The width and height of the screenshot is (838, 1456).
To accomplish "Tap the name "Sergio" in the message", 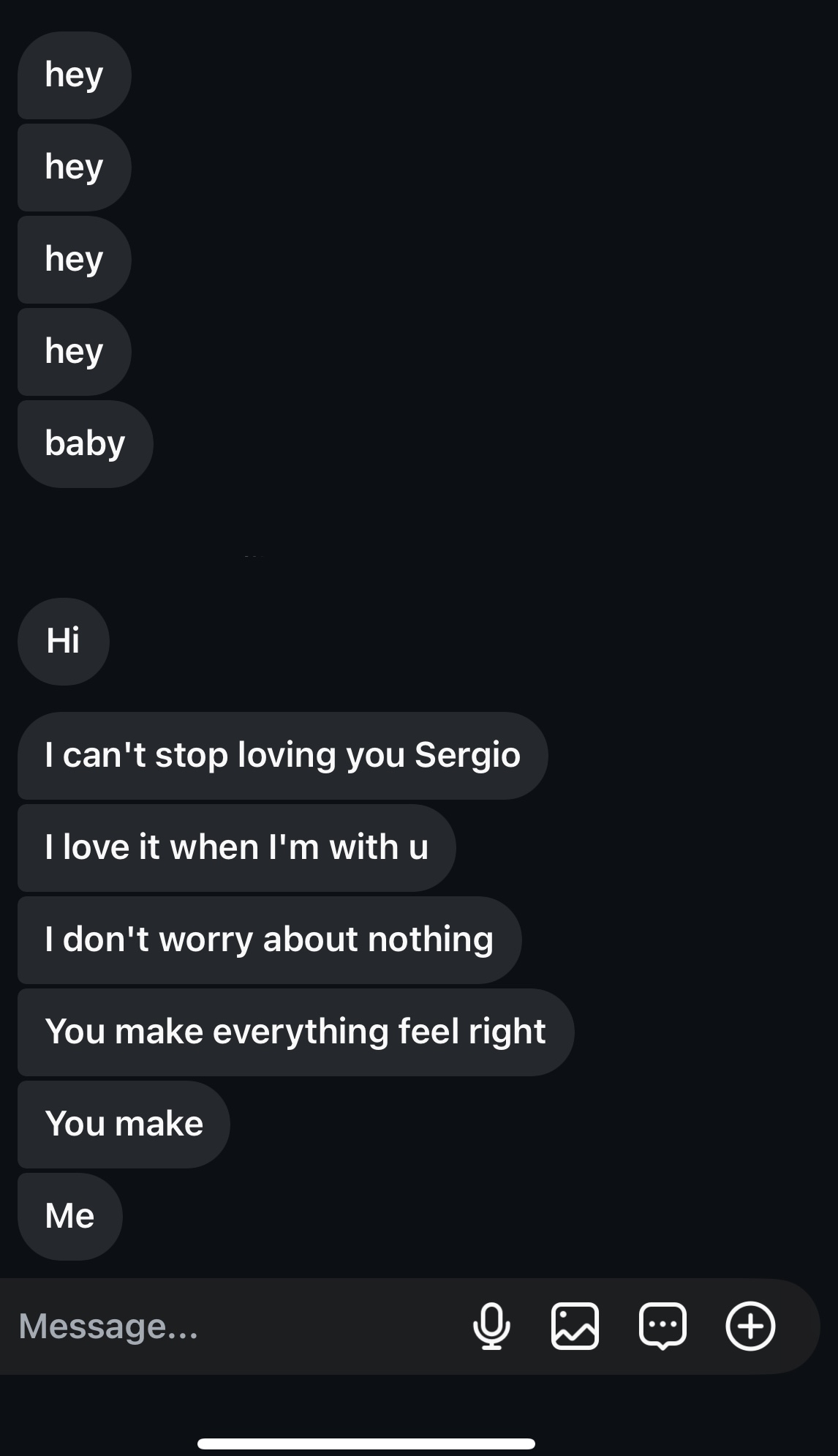I will point(467,755).
